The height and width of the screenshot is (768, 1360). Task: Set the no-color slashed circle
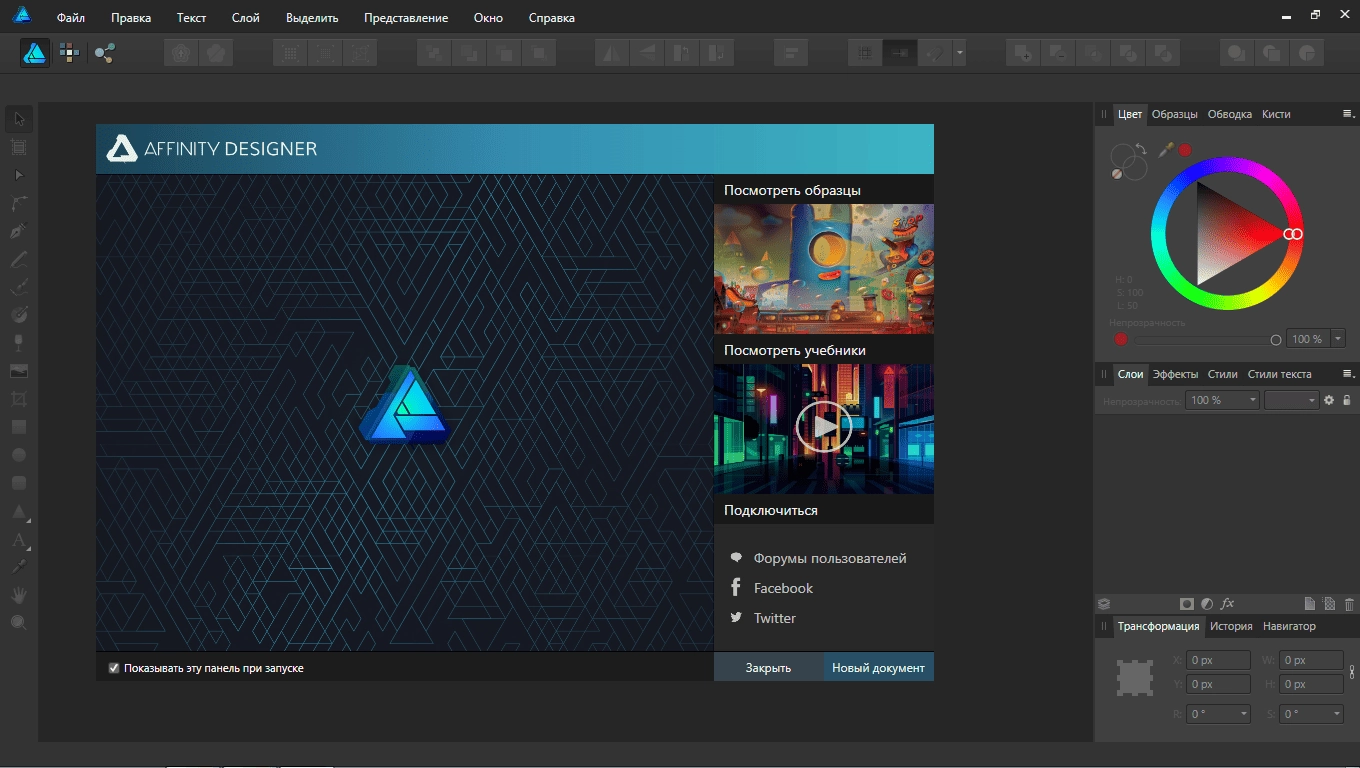click(x=1117, y=173)
